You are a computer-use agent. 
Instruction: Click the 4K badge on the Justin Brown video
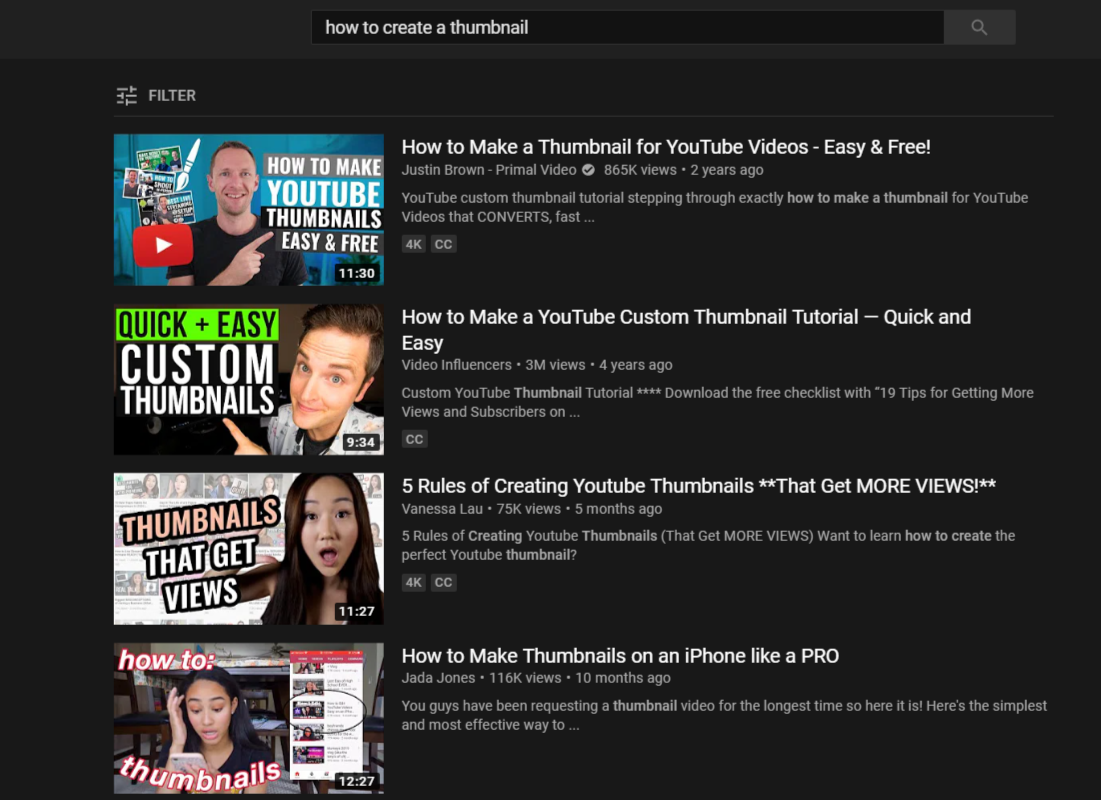(x=414, y=244)
